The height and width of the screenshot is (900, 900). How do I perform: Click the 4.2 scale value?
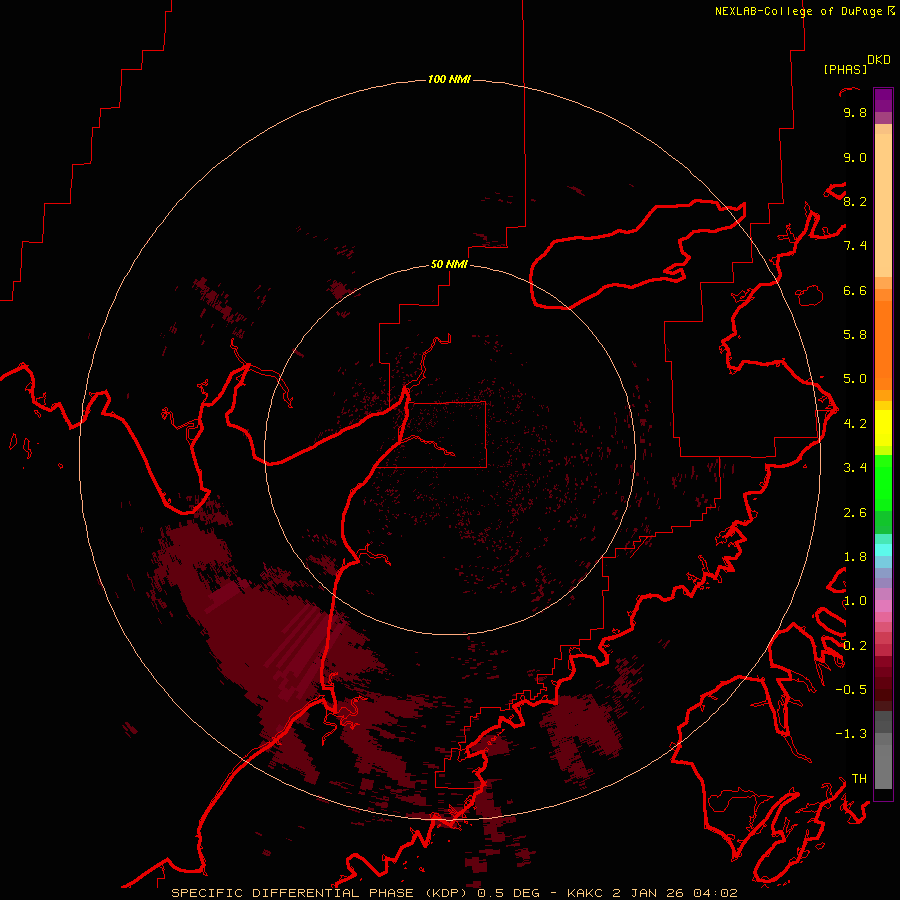click(855, 424)
